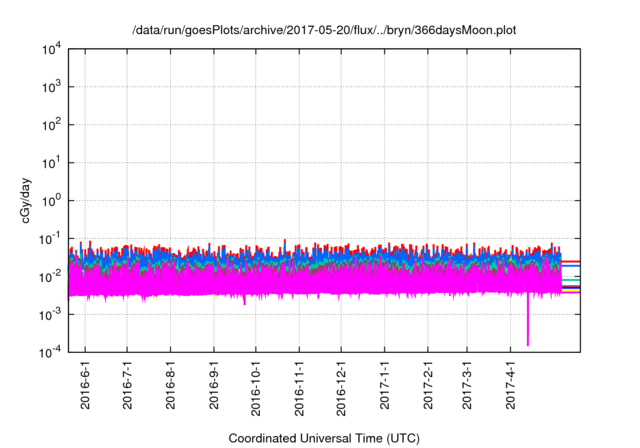Select the 2016-7-1 date tick label
The height and width of the screenshot is (448, 640).
[127, 385]
